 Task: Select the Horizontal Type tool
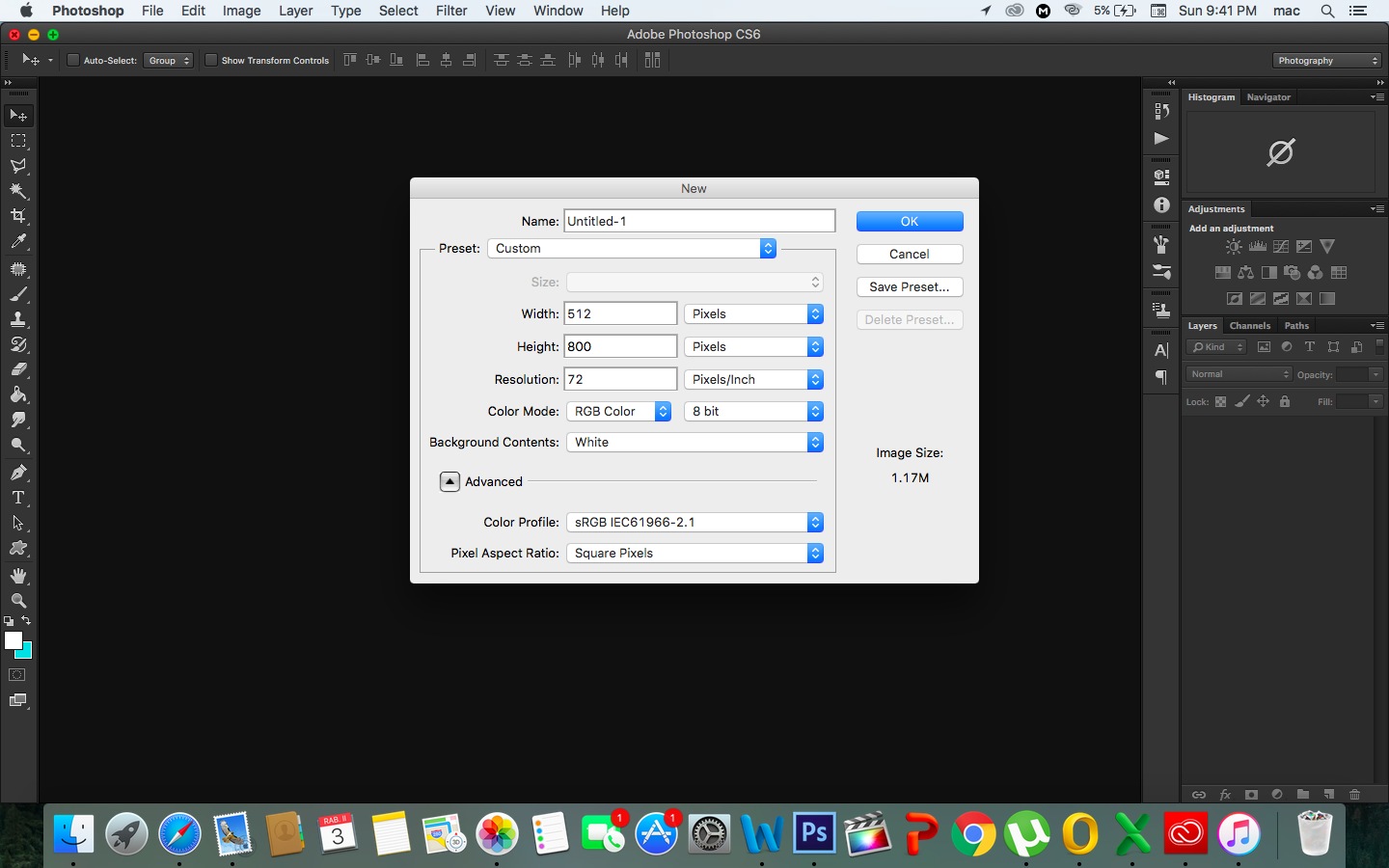(18, 498)
